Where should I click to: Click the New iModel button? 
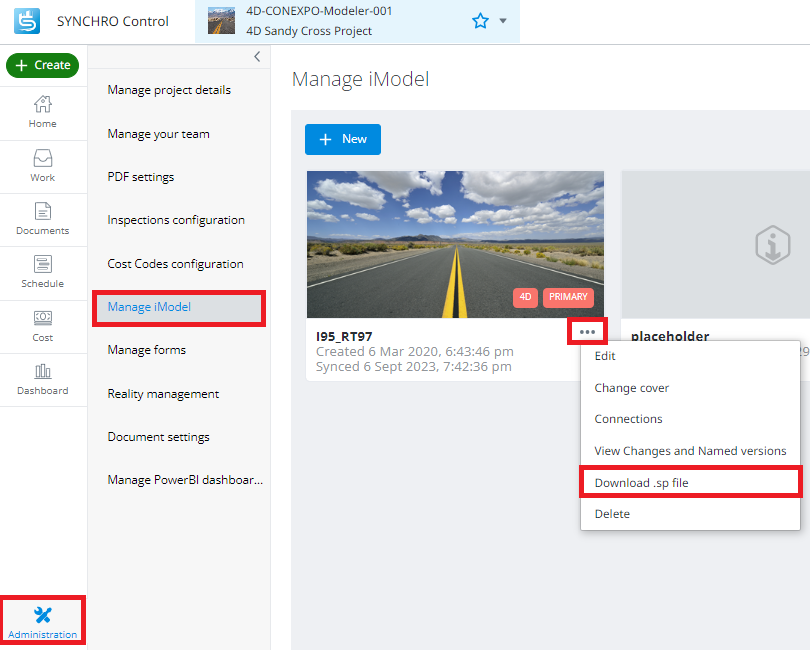(343, 139)
